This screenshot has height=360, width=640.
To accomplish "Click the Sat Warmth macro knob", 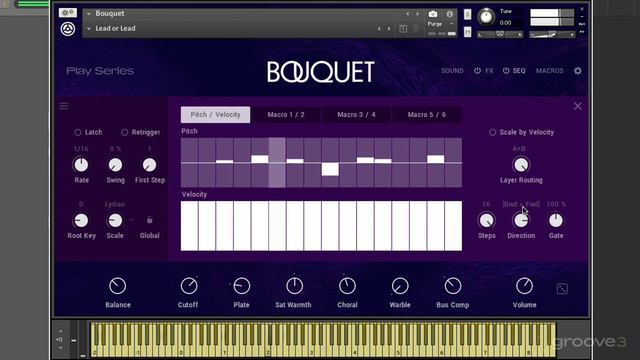I will [294, 286].
